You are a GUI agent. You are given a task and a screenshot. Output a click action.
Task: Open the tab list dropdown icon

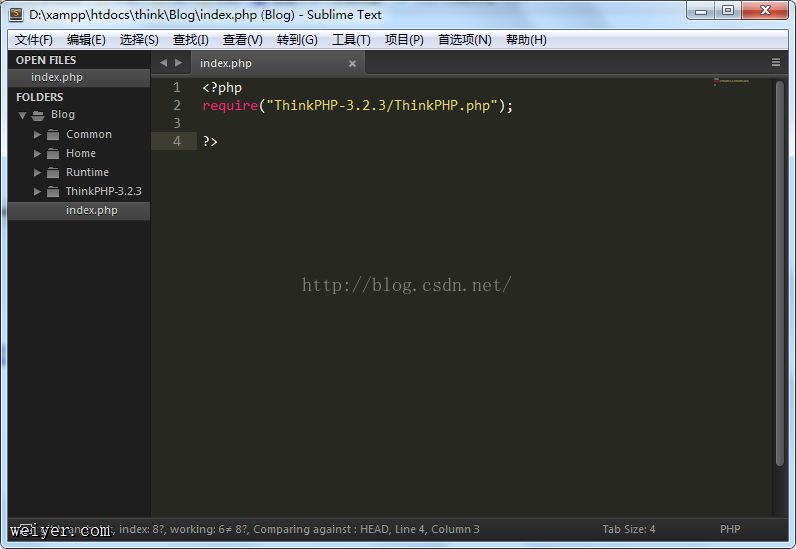pos(776,63)
